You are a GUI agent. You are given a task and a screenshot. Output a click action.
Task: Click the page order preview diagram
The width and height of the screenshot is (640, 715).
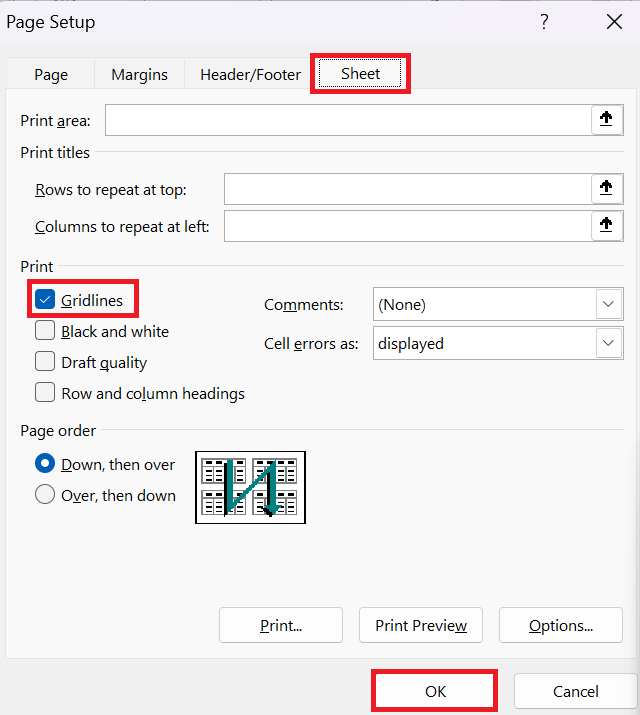[x=250, y=487]
